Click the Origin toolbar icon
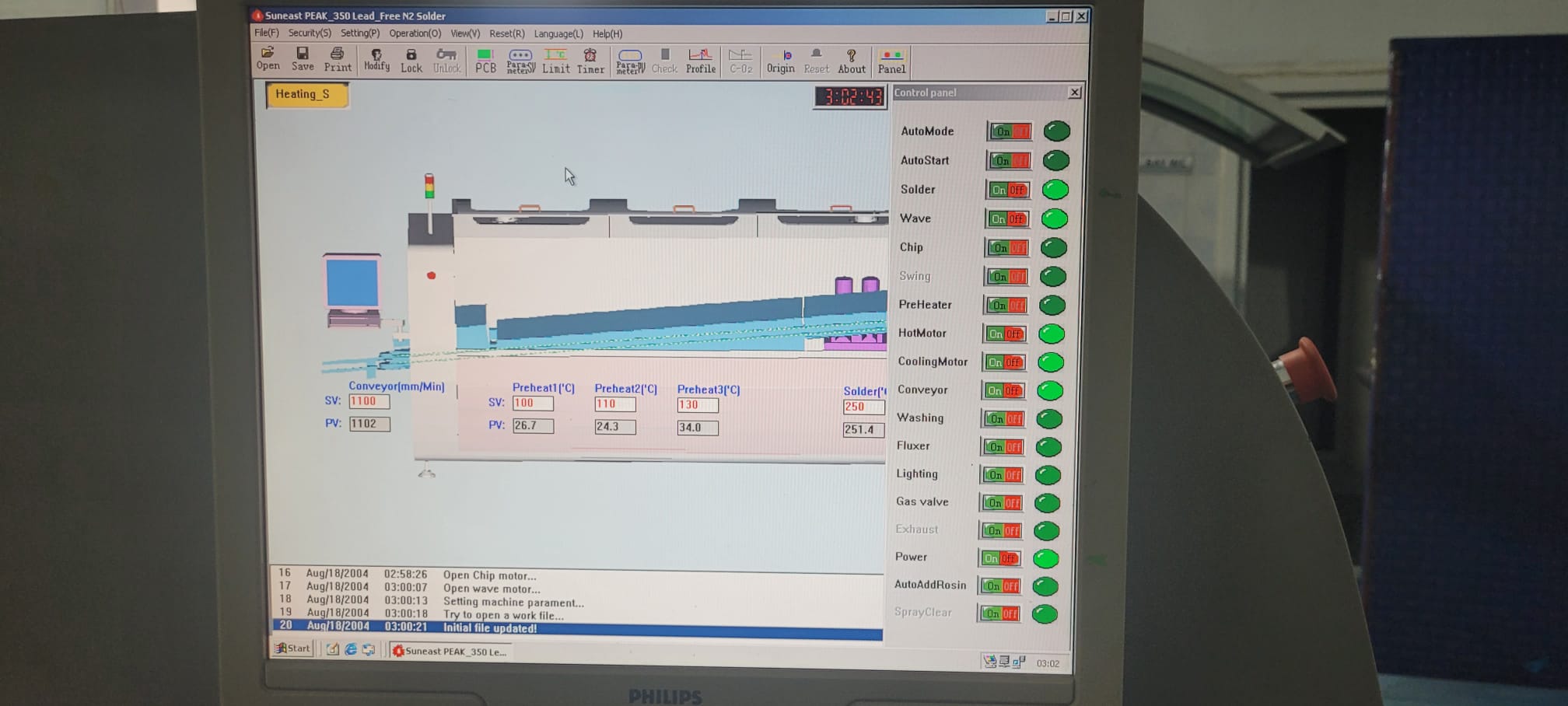Screen dimensions: 1568x706 (780, 61)
